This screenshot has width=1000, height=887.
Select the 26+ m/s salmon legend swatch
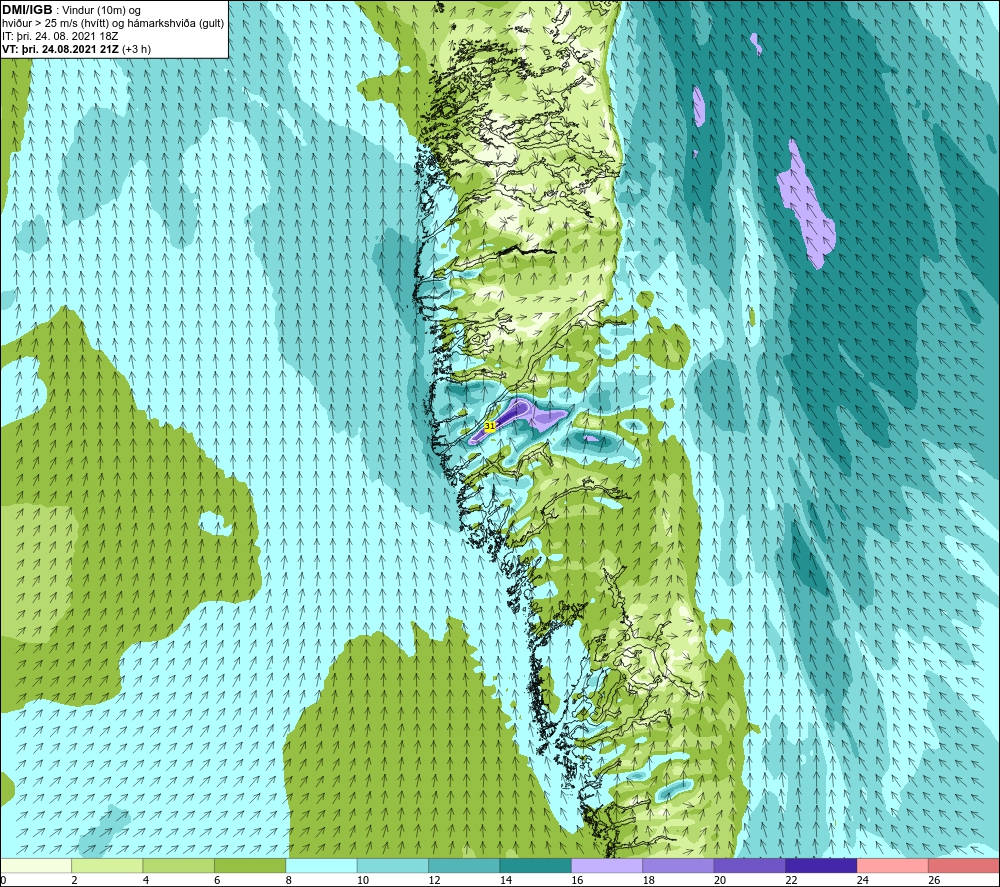(x=964, y=865)
